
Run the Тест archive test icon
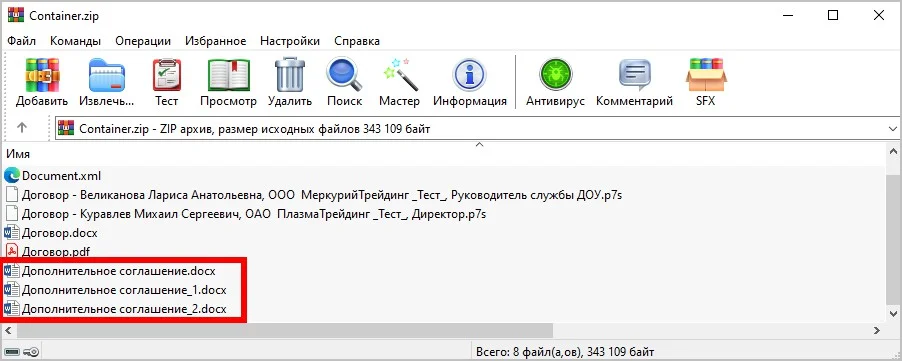coord(166,74)
